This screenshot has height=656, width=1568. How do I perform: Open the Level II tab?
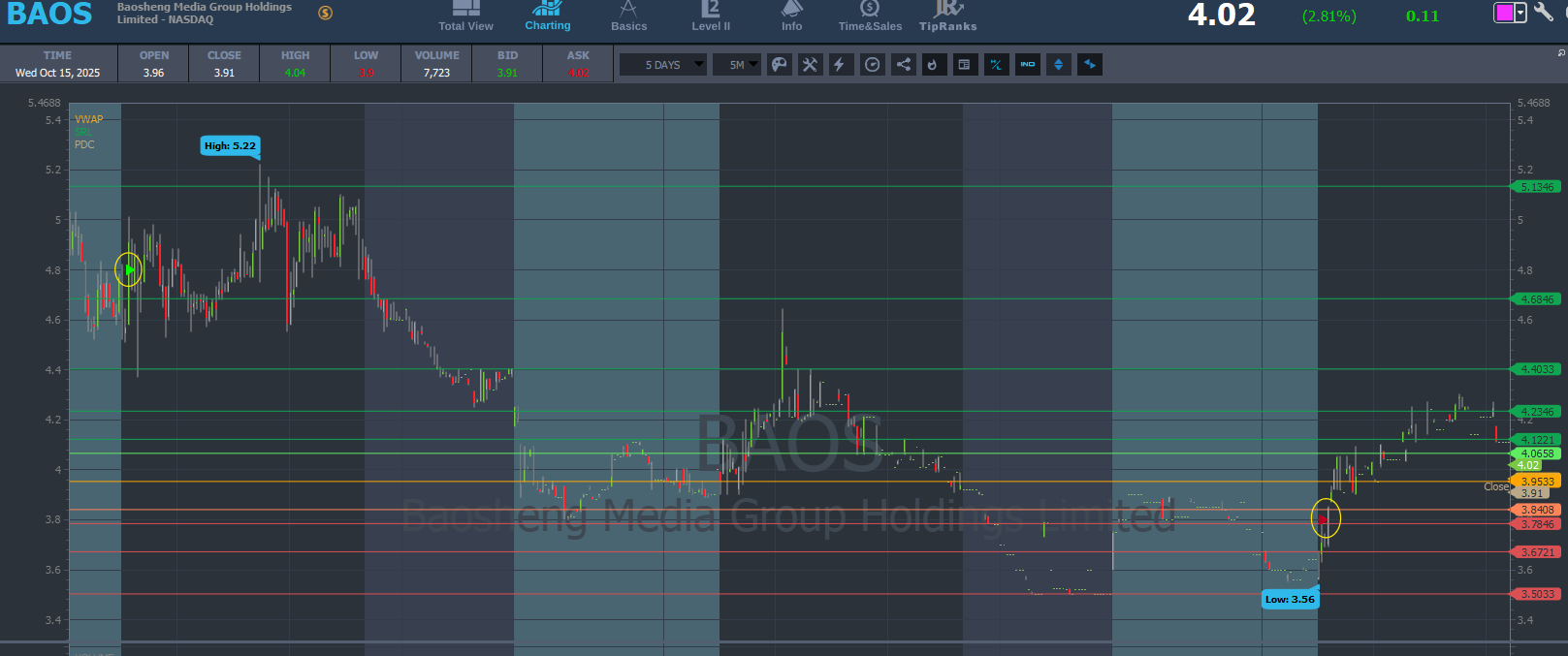point(711,16)
